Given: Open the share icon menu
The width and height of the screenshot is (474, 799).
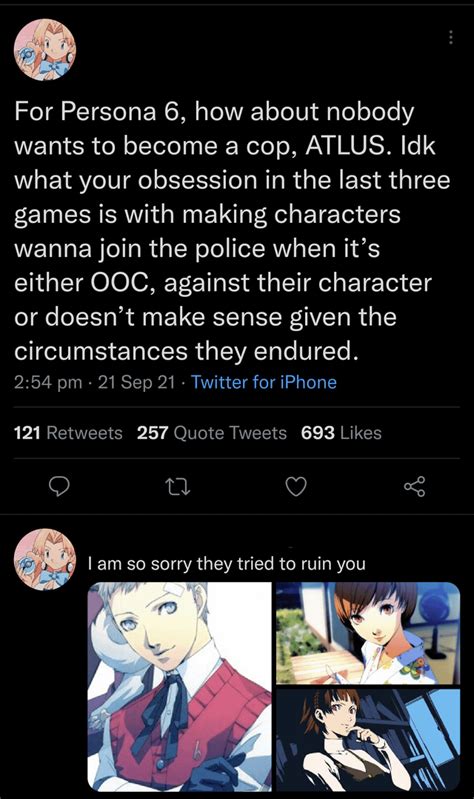Looking at the screenshot, I should coord(414,487).
